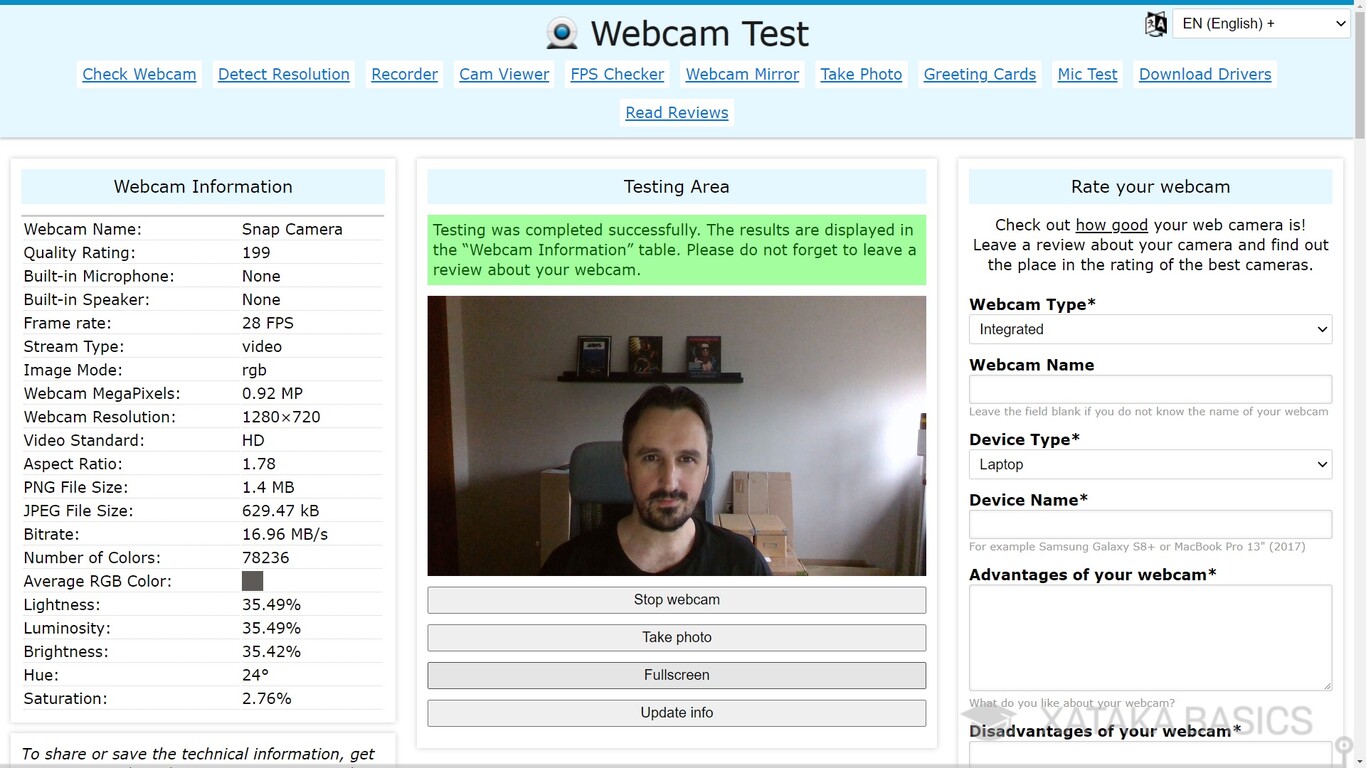1366x768 pixels.
Task: Enter Fullscreen mode for the webcam
Action: click(x=676, y=675)
